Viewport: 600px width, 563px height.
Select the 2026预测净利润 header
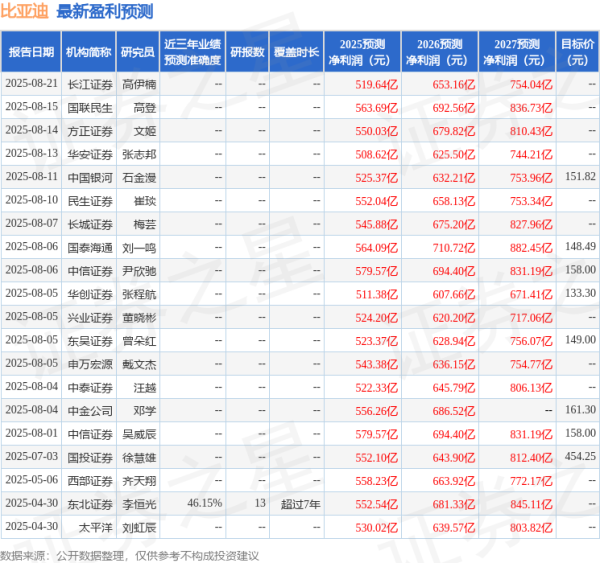(440, 52)
